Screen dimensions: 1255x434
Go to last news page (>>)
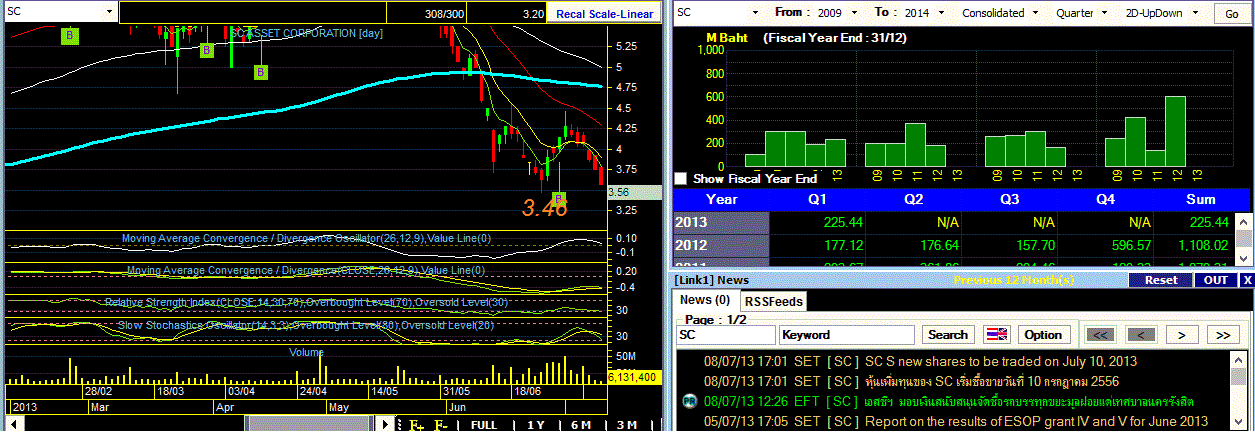(x=1223, y=335)
